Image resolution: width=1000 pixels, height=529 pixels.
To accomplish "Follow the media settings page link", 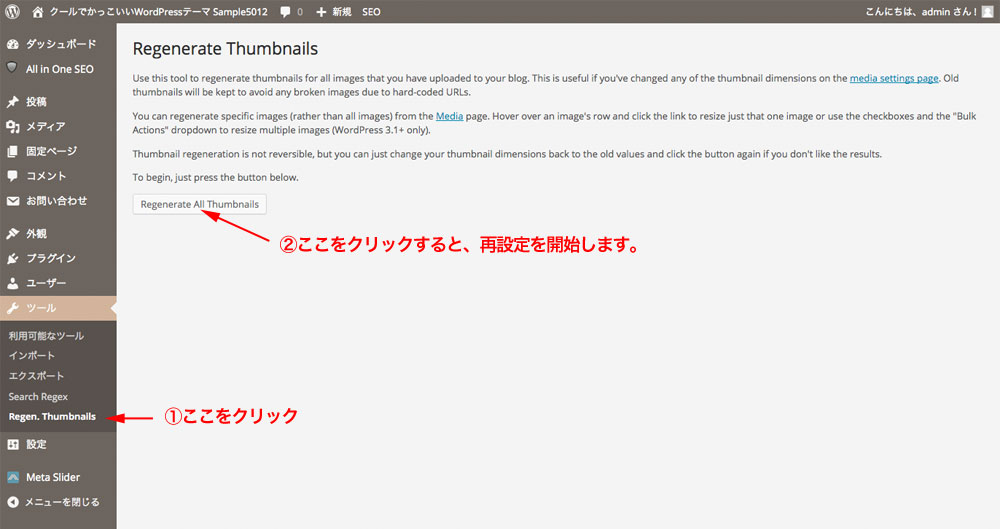I will 893,78.
